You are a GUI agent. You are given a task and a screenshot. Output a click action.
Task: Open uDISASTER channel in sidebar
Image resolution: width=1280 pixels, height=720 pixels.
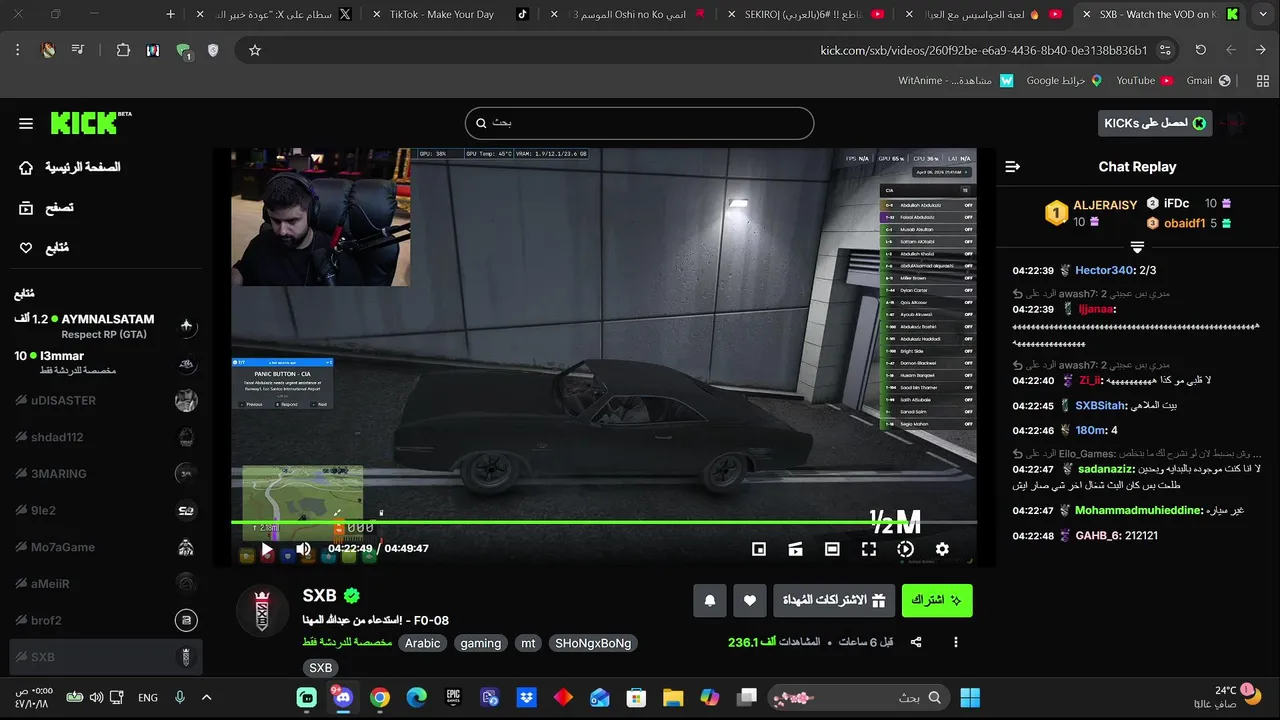tap(104, 400)
